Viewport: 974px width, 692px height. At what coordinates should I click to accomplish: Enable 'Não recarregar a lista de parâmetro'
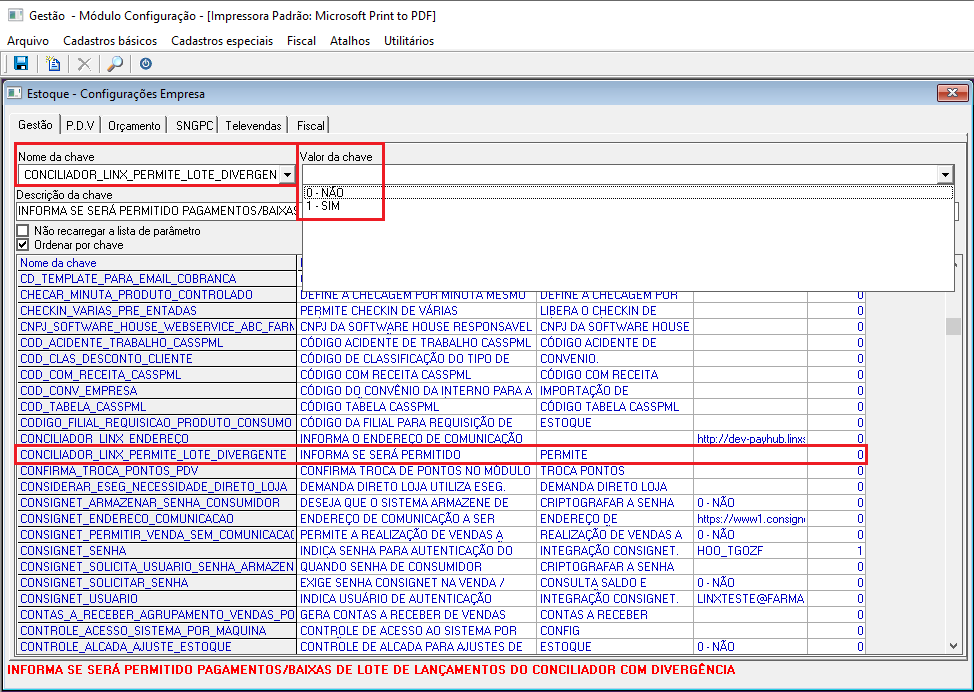[23, 231]
